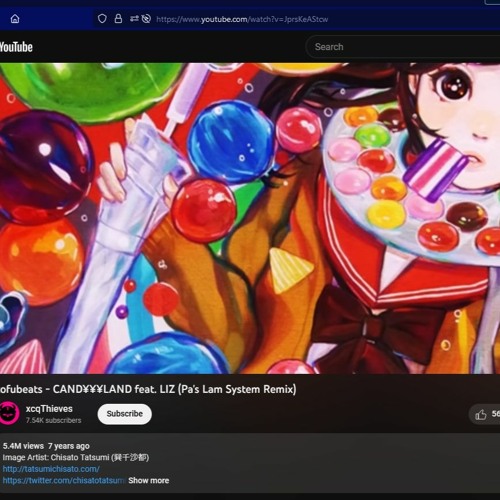The image size is (500, 500).
Task: Click the YouTube Search field
Action: coord(403,47)
